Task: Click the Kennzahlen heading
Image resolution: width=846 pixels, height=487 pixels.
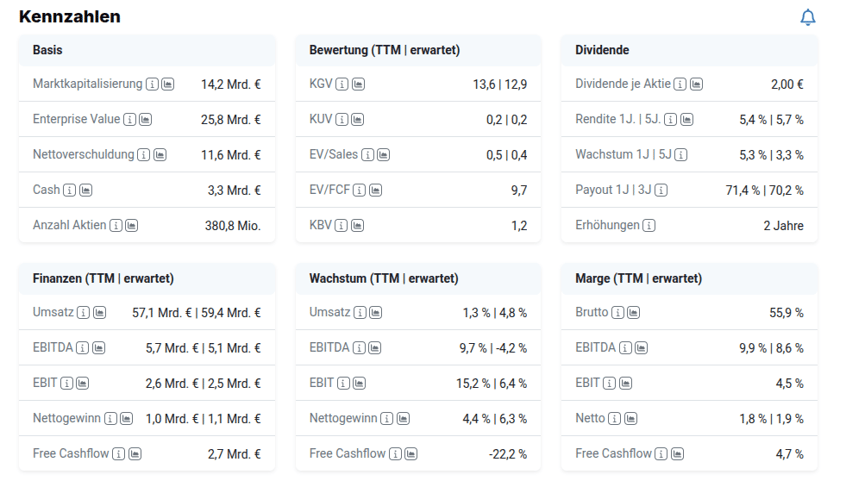Action: [69, 17]
